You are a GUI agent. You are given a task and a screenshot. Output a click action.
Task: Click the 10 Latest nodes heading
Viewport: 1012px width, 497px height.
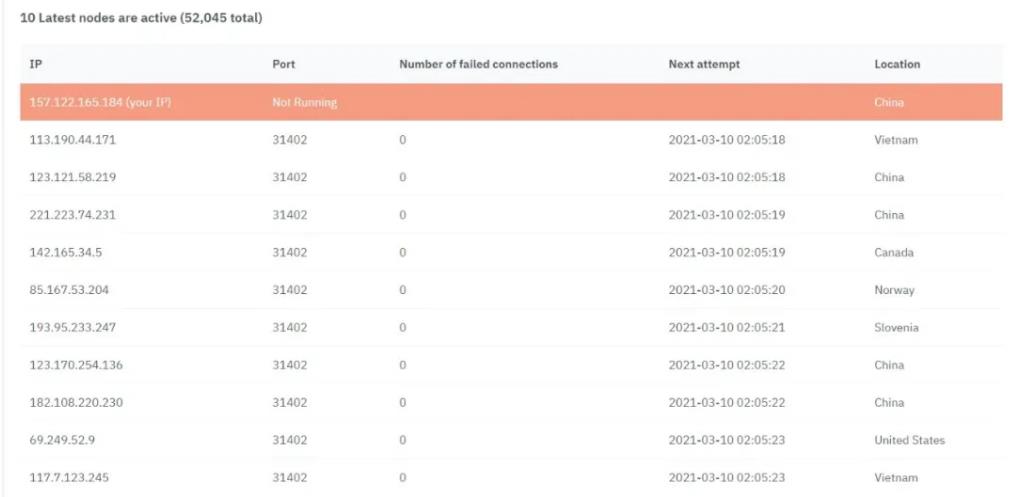(x=141, y=18)
